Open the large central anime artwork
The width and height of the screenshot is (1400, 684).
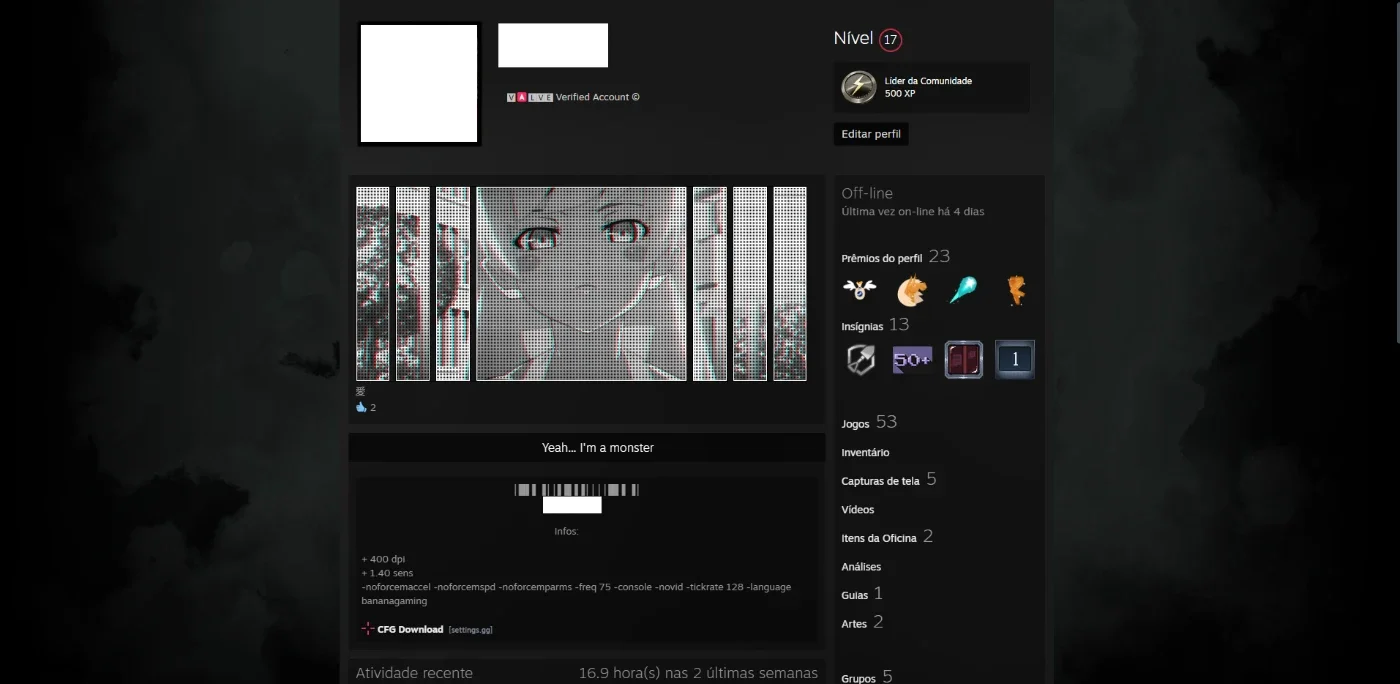tap(581, 283)
